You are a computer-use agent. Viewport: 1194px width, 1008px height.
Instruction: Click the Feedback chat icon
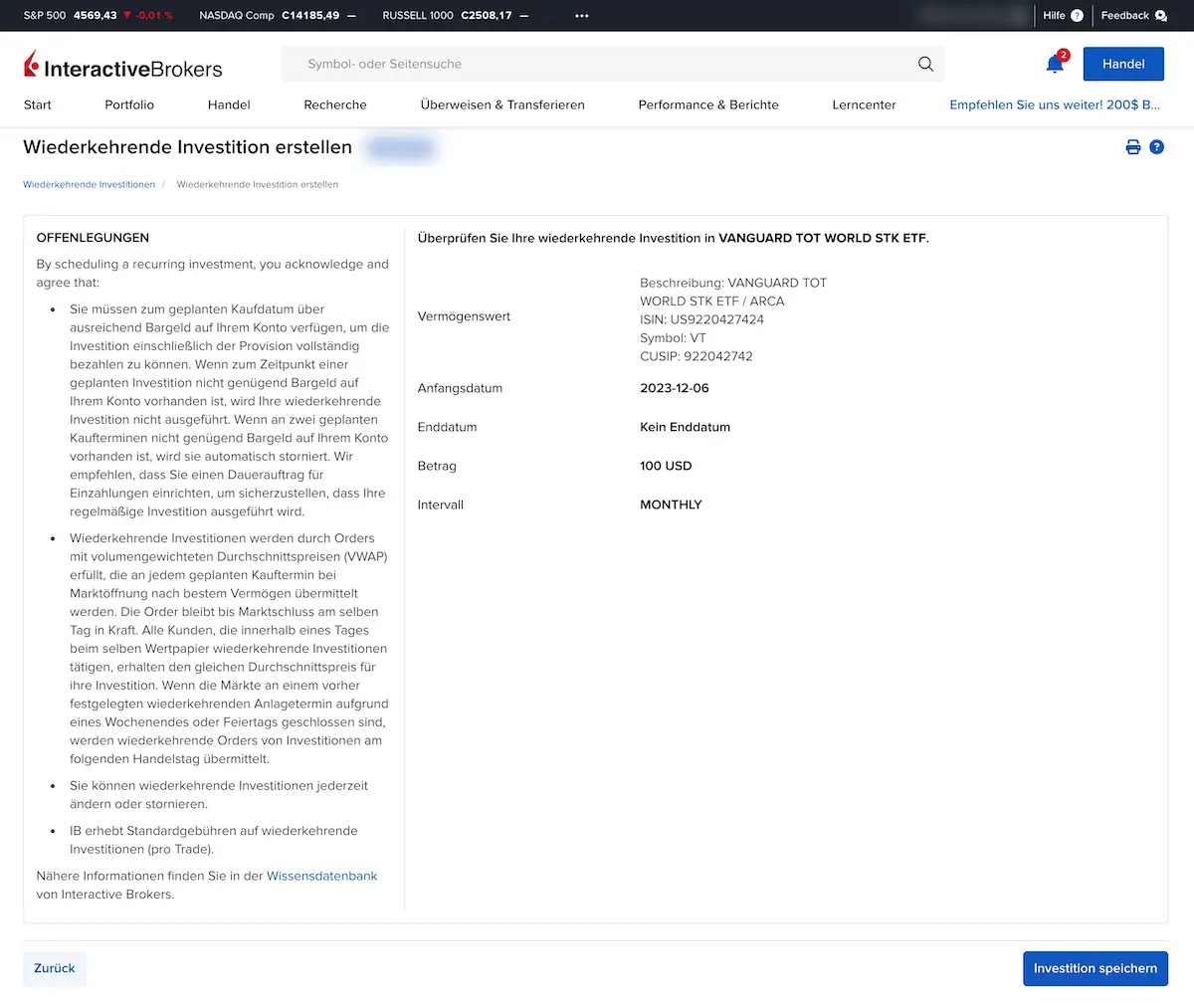click(x=1160, y=16)
